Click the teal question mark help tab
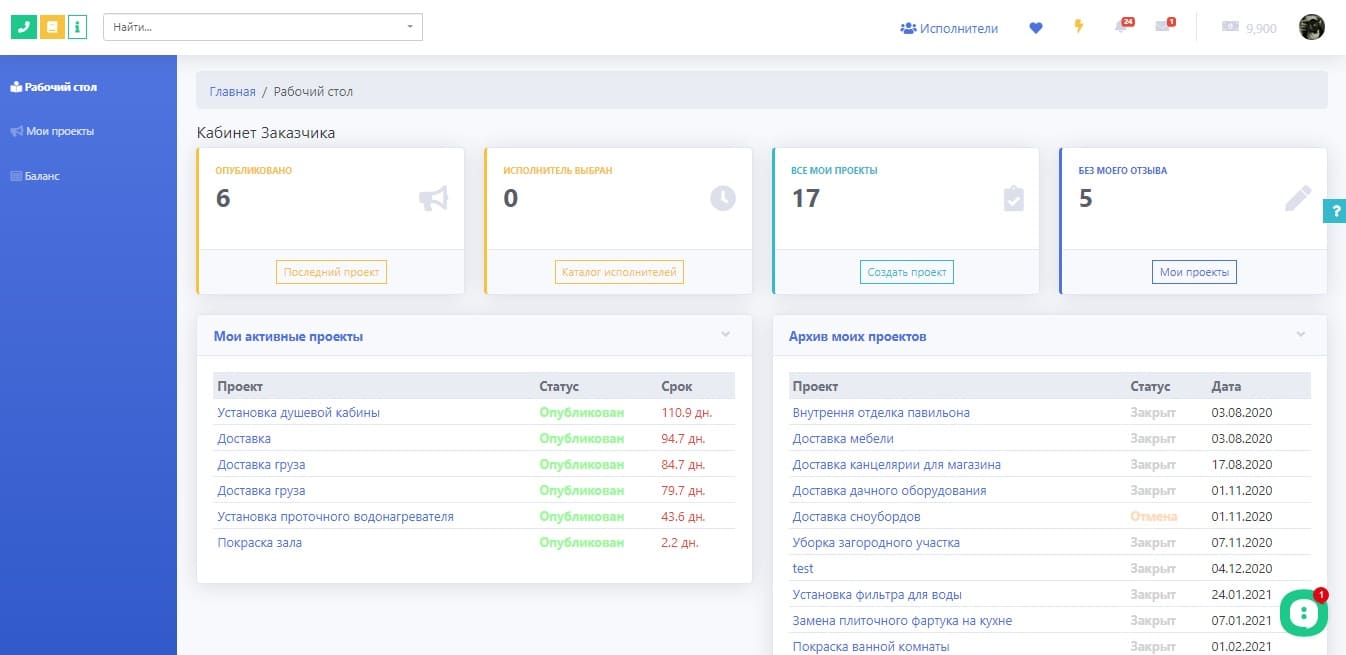This screenshot has height=655, width=1346. tap(1334, 211)
